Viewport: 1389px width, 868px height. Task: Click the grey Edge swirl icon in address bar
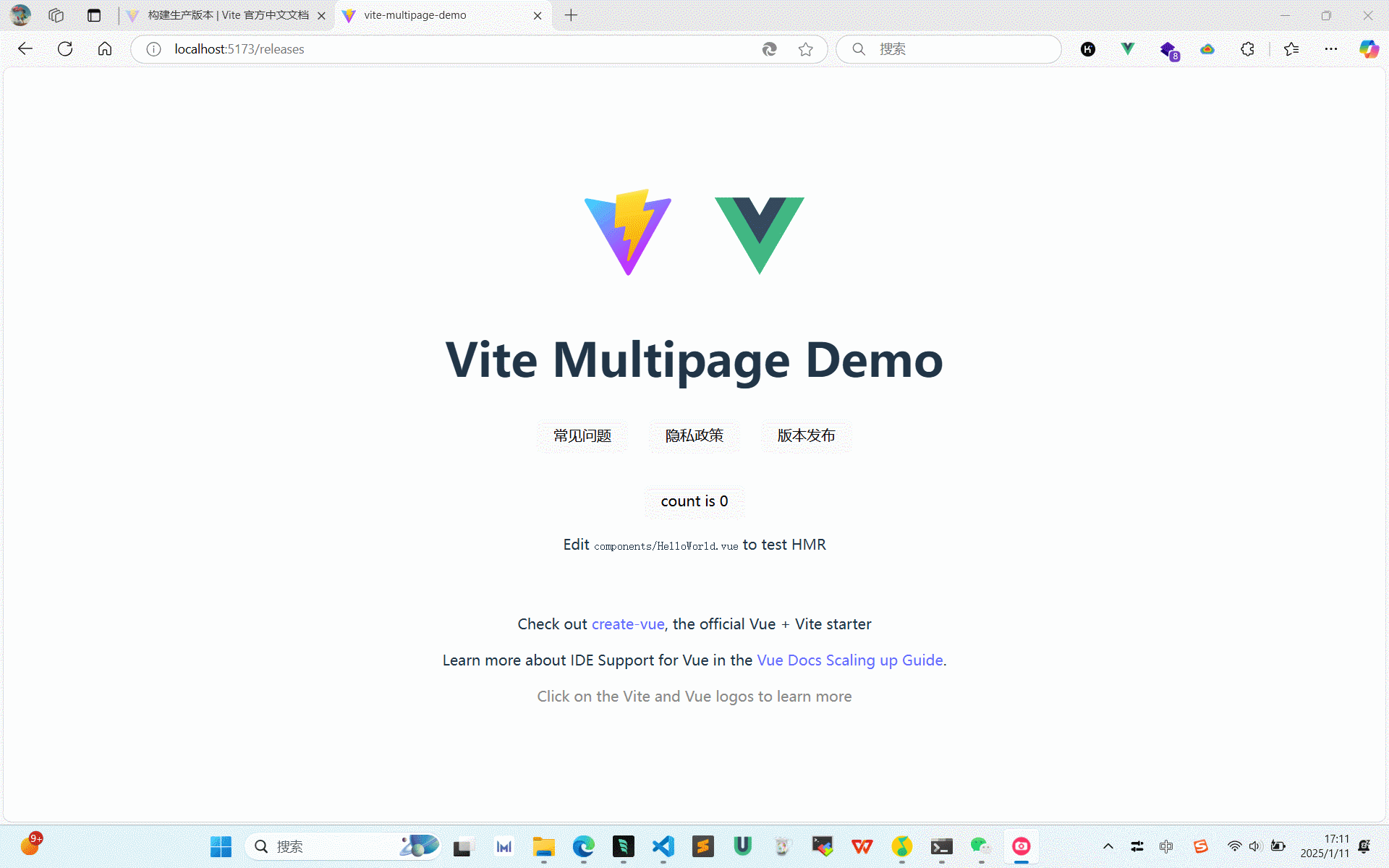770,49
